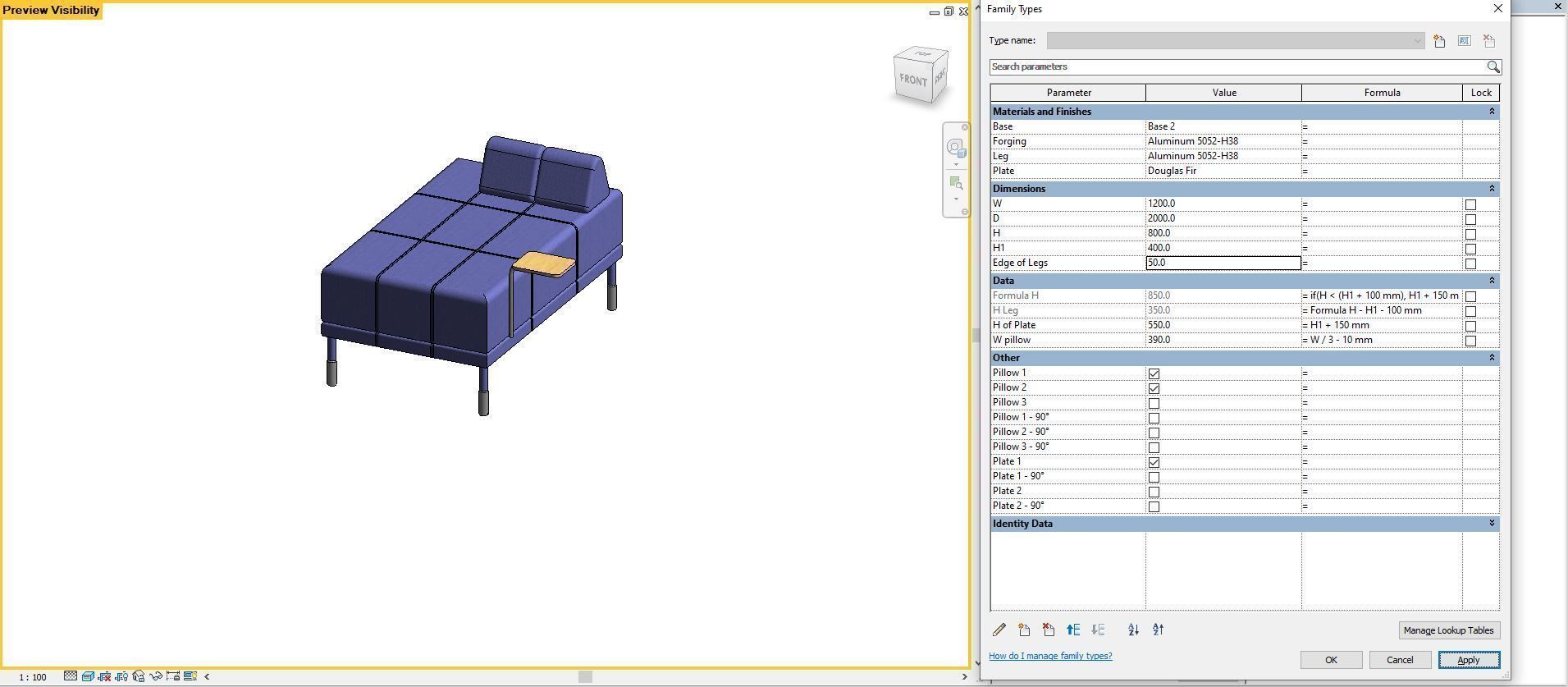Click the search magnifier icon
Viewport: 1568px width, 687px height.
pyautogui.click(x=1493, y=67)
